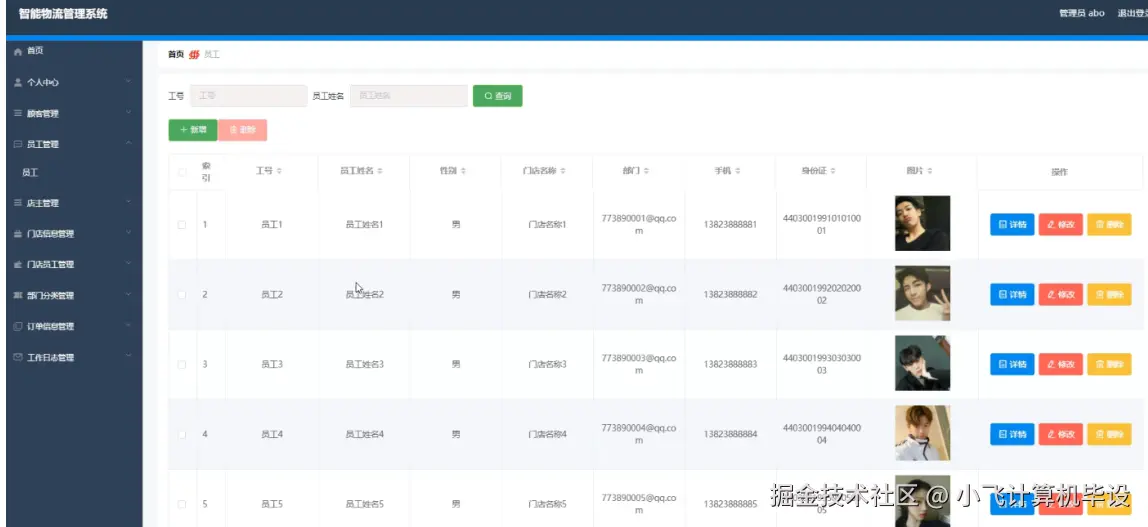Click the person icon beside 个人中心
The image size is (1148, 527).
point(18,83)
